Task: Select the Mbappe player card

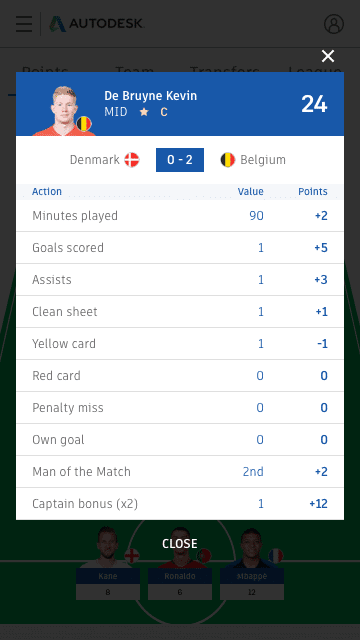Action: 252,564
